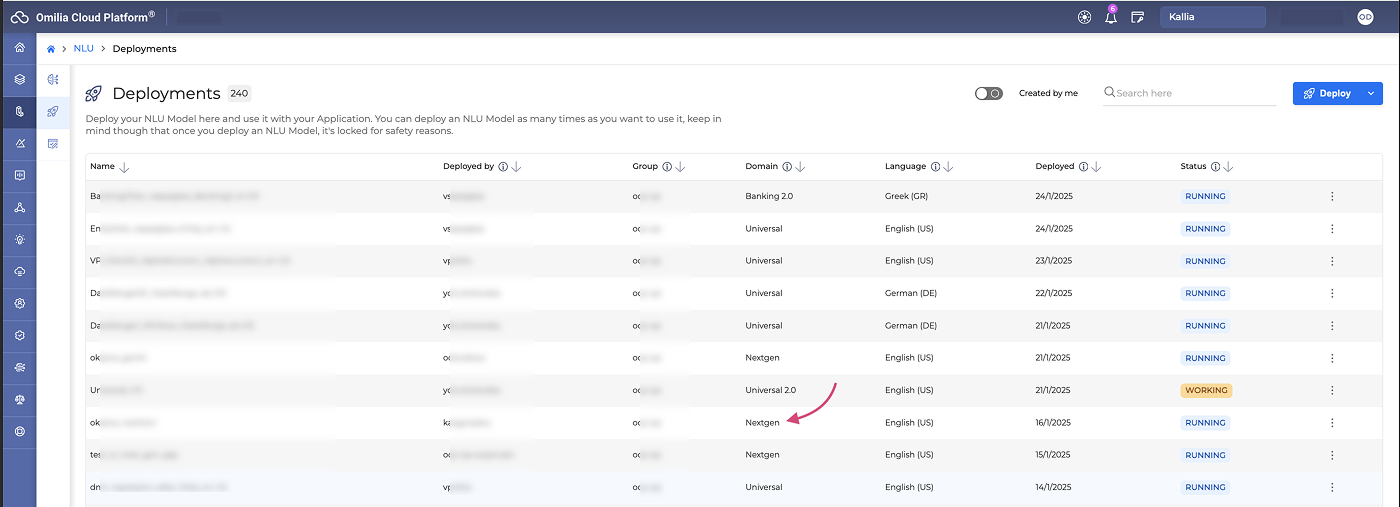Sort deployments by Deployed date arrow
The width and height of the screenshot is (1400, 507).
pos(1096,167)
